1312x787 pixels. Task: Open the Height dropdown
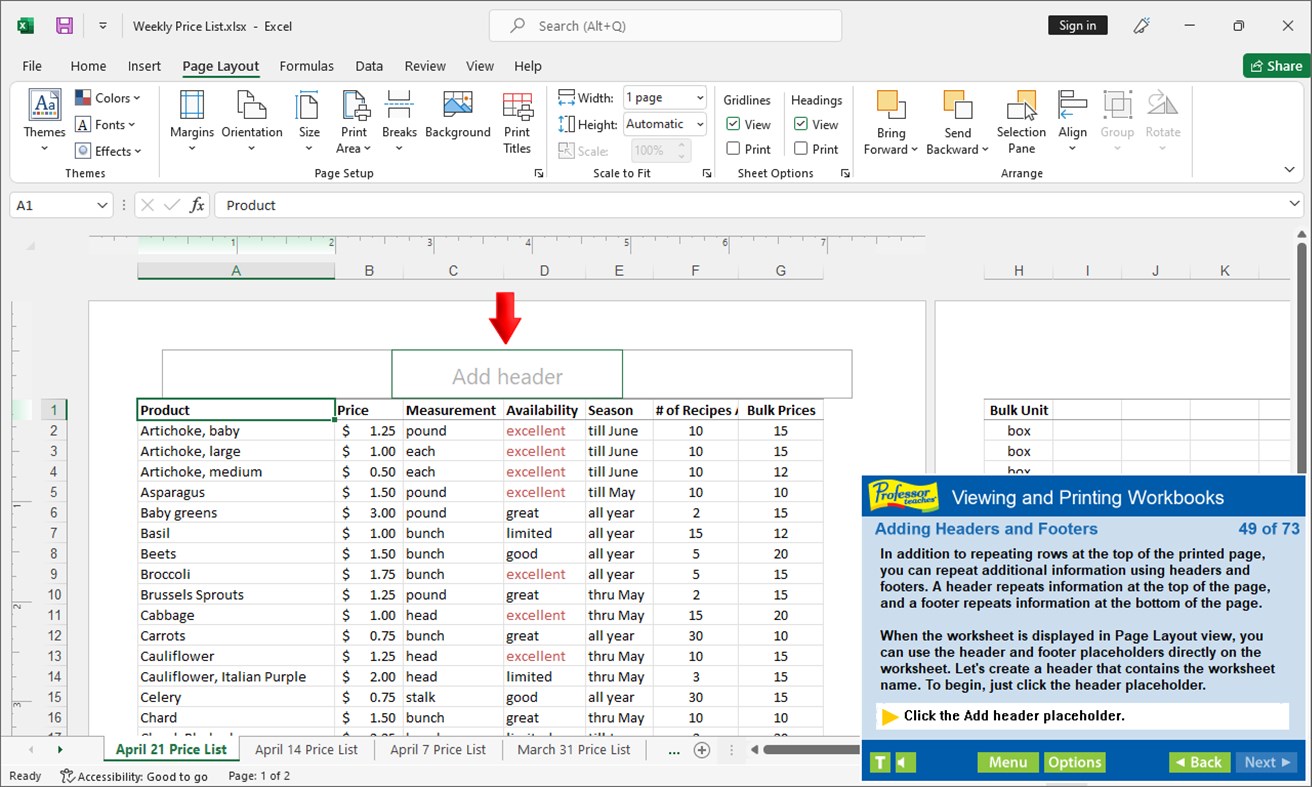pos(698,123)
